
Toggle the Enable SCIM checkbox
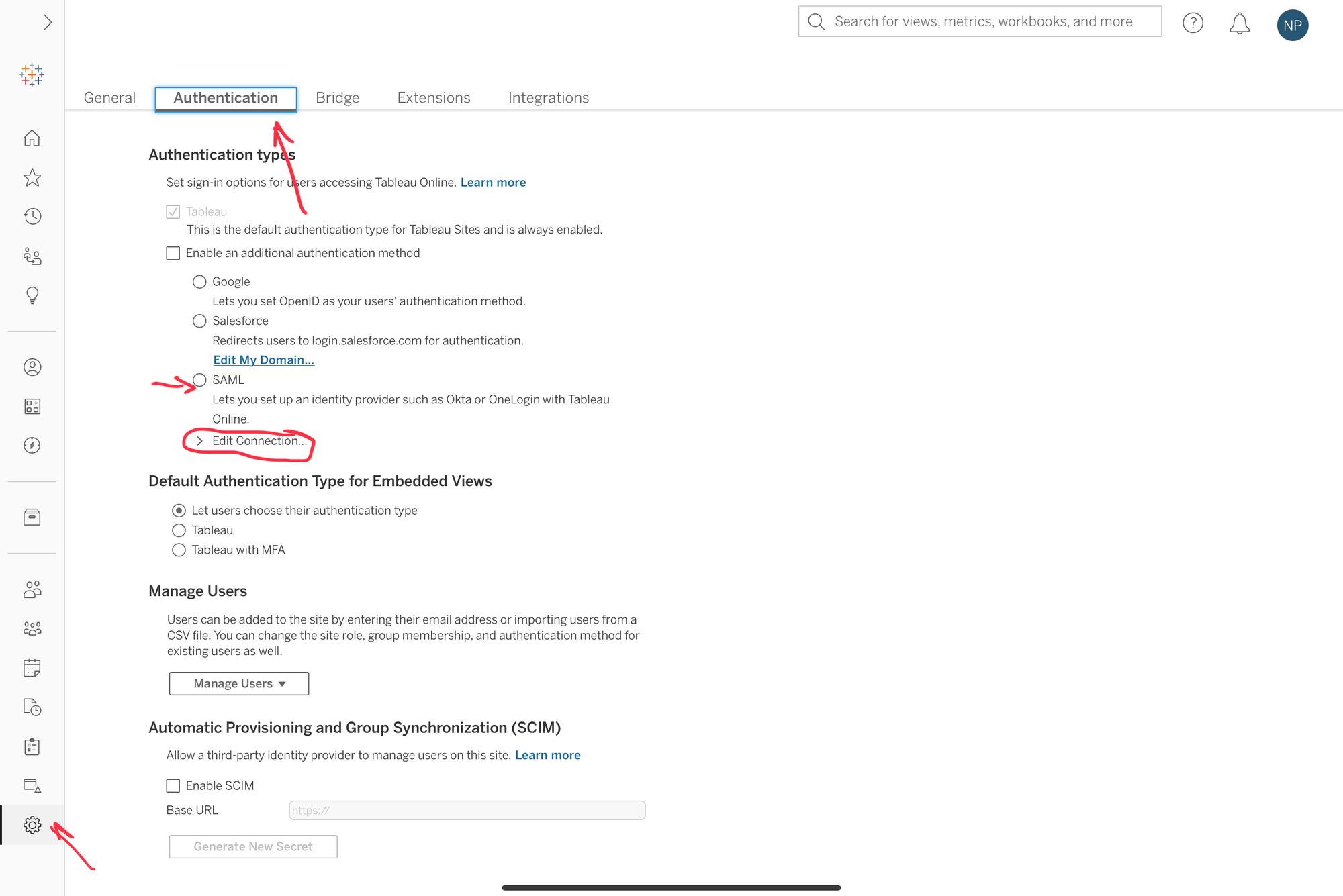click(173, 785)
